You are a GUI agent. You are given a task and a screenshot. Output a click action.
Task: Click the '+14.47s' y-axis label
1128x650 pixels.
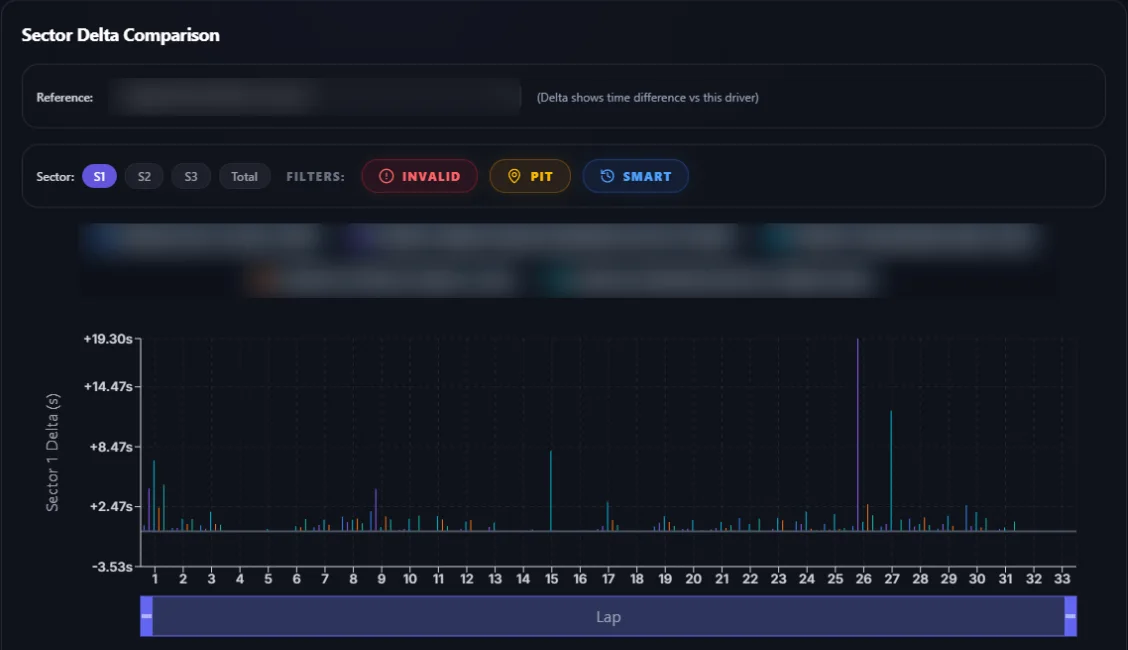pyautogui.click(x=108, y=386)
